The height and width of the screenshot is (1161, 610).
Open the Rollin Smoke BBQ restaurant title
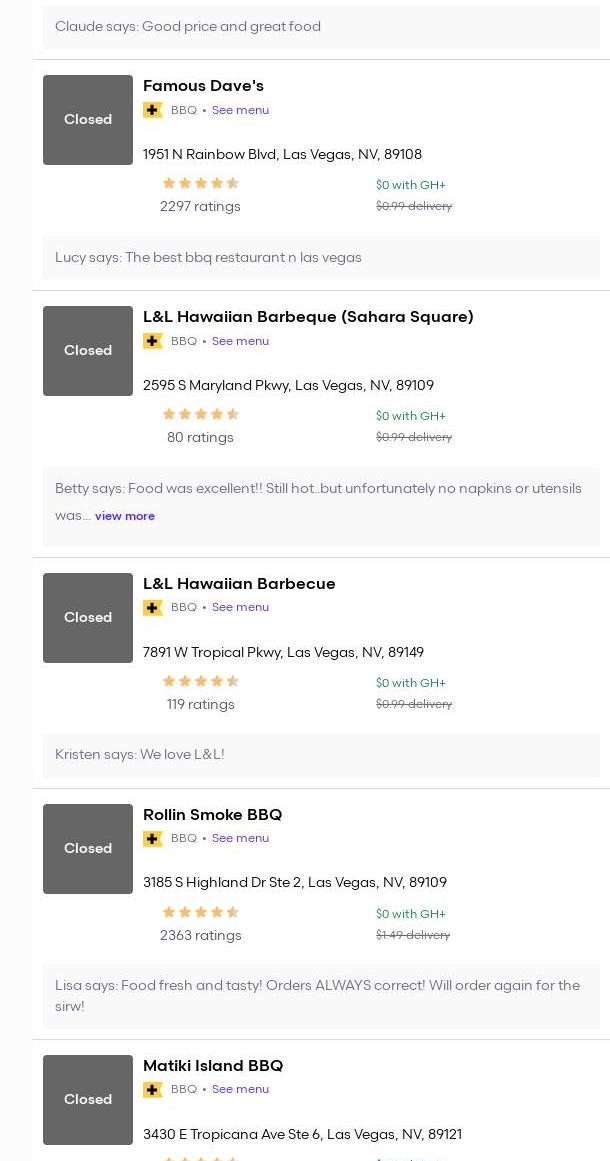pyautogui.click(x=212, y=815)
